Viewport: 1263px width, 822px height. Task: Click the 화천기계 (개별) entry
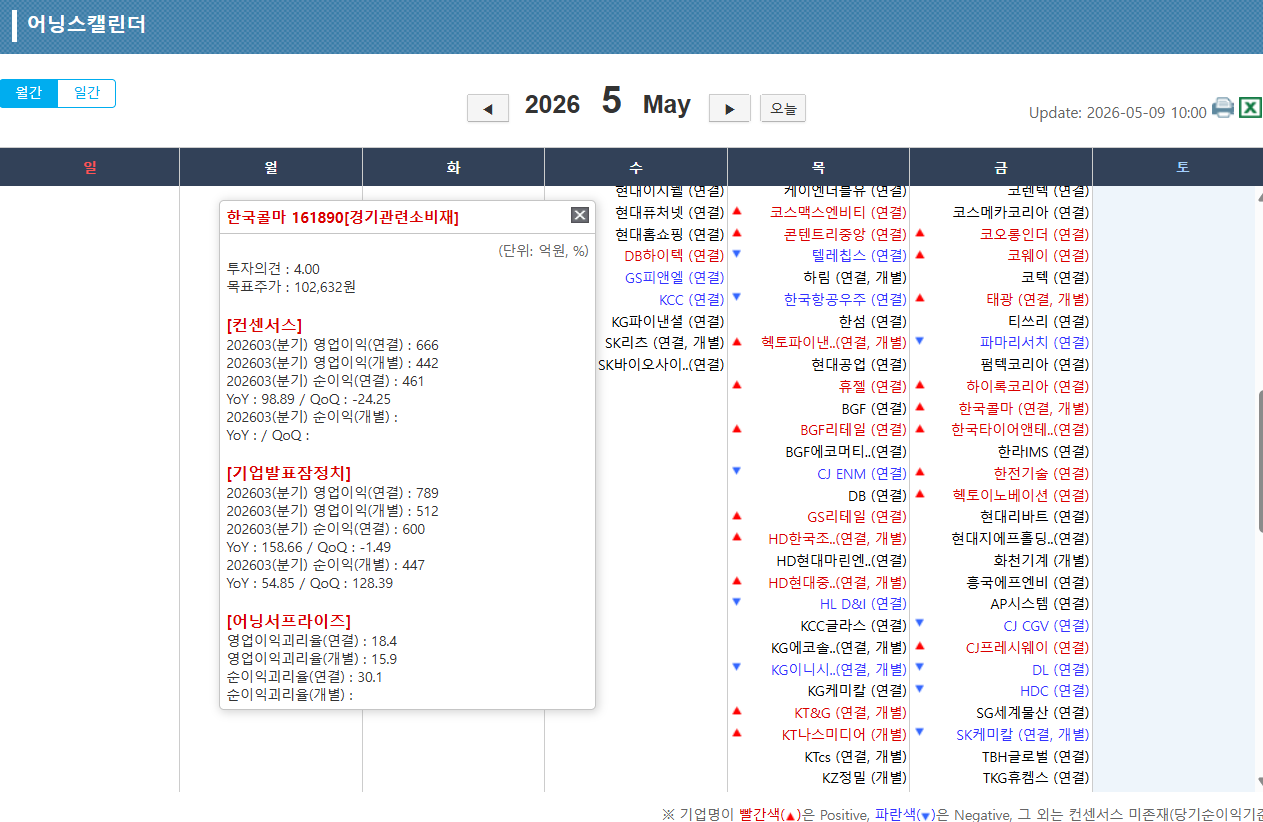point(1041,560)
